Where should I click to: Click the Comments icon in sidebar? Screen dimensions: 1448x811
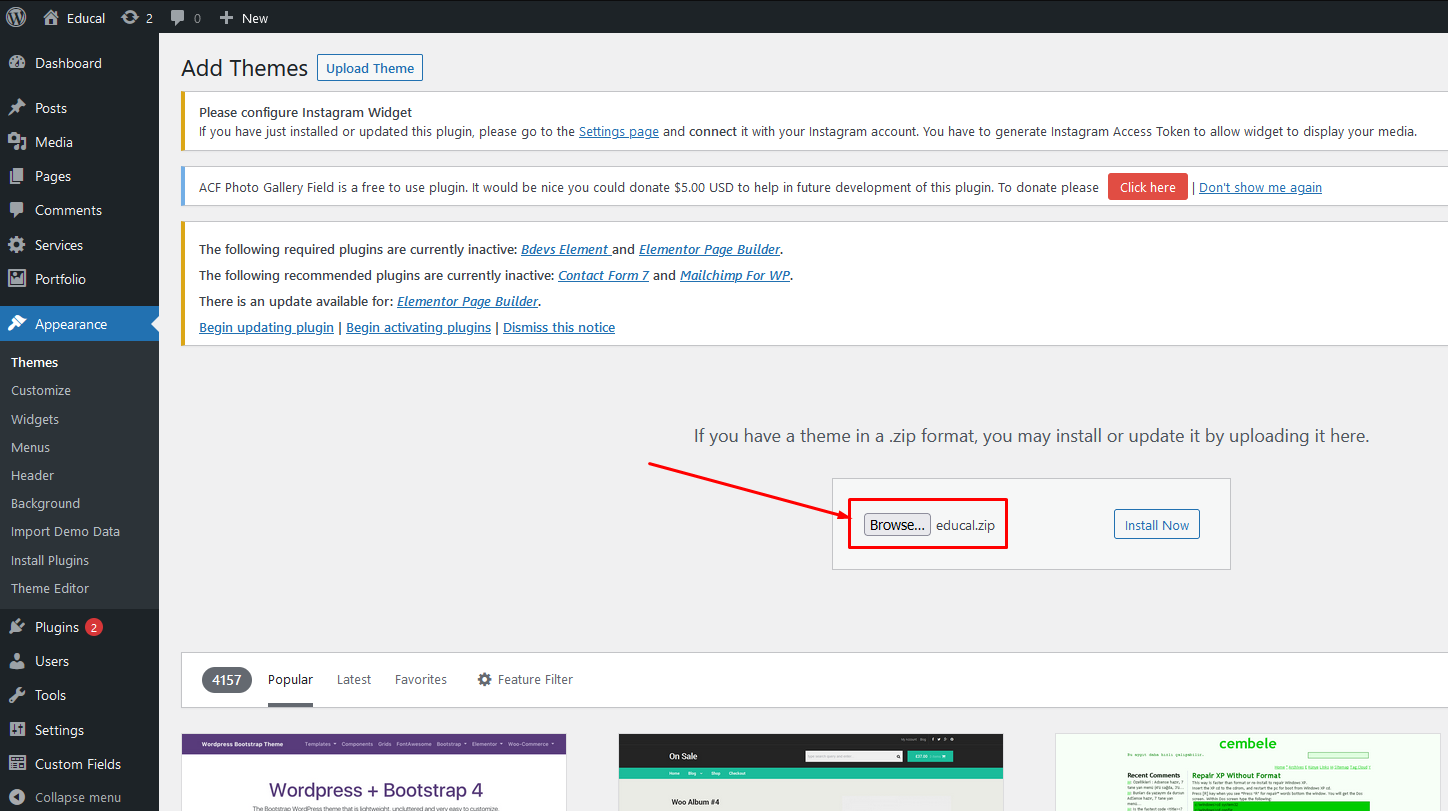(17, 210)
